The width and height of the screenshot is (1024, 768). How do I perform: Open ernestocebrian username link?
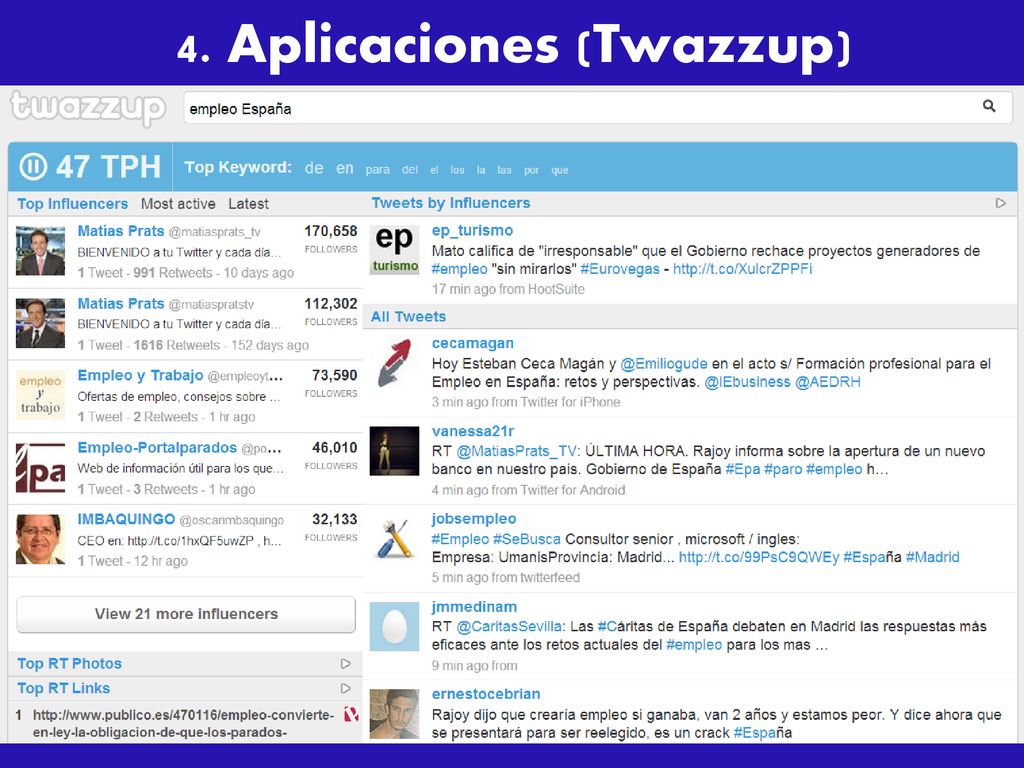tap(486, 694)
